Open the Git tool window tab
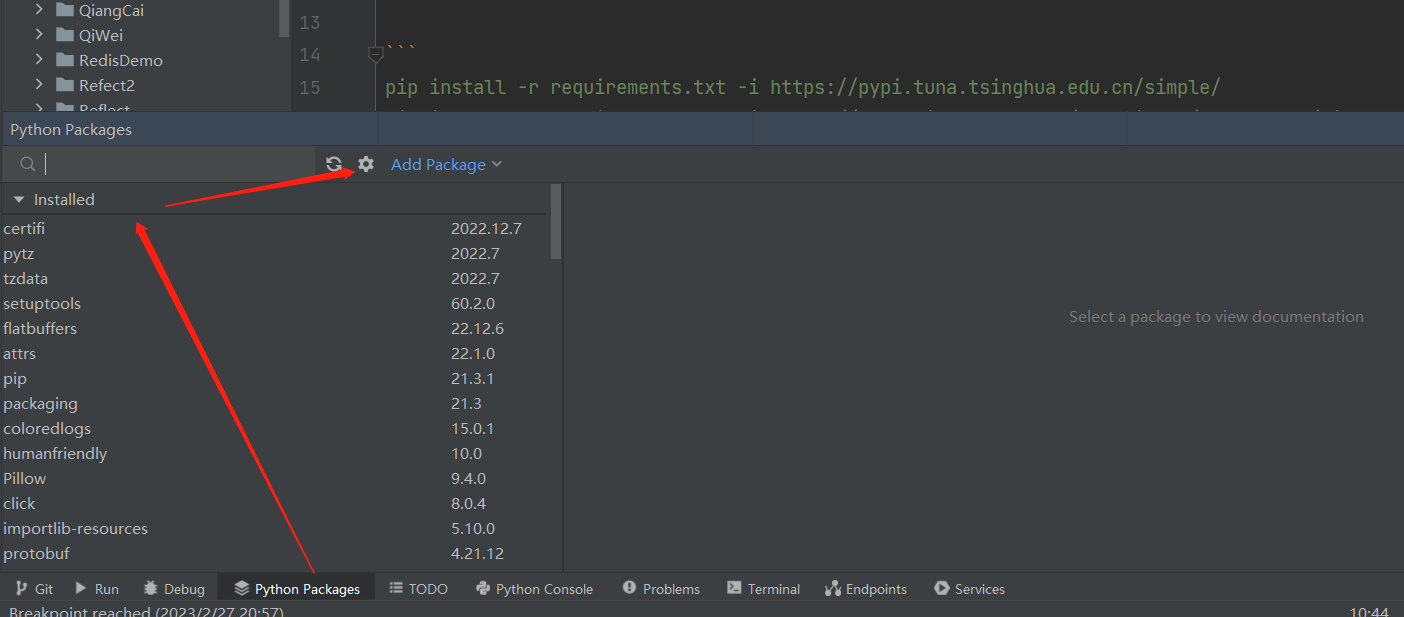The image size is (1404, 617). click(x=34, y=589)
